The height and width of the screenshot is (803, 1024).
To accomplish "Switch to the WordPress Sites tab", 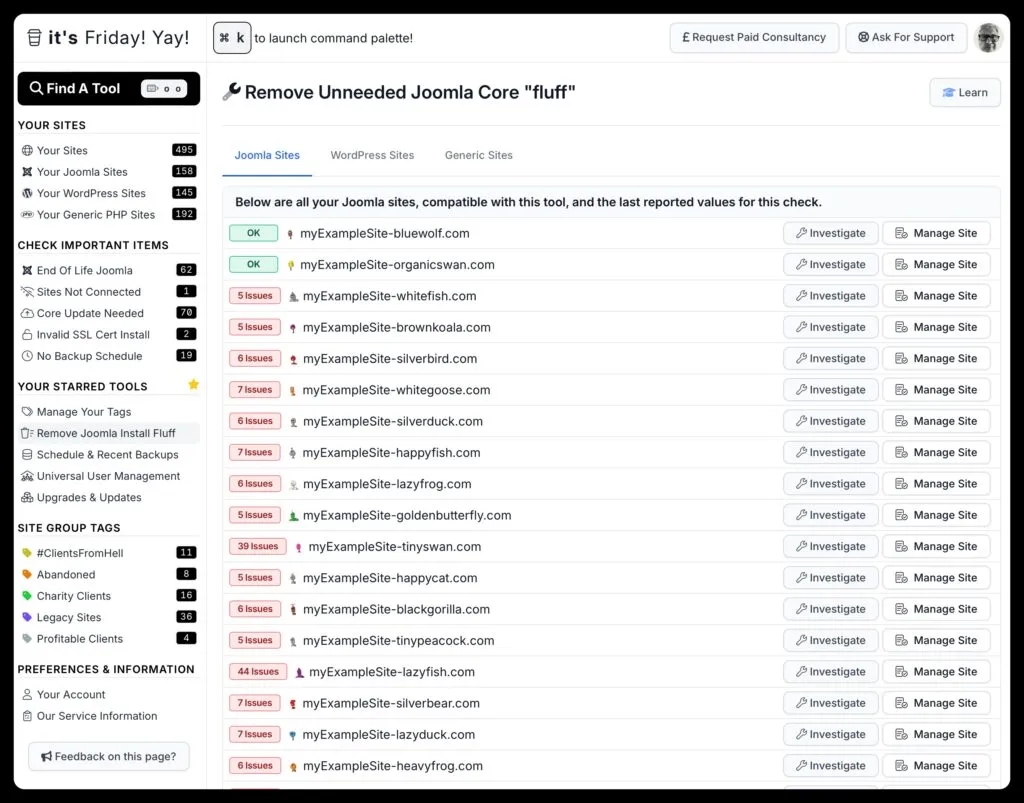I will tap(372, 155).
